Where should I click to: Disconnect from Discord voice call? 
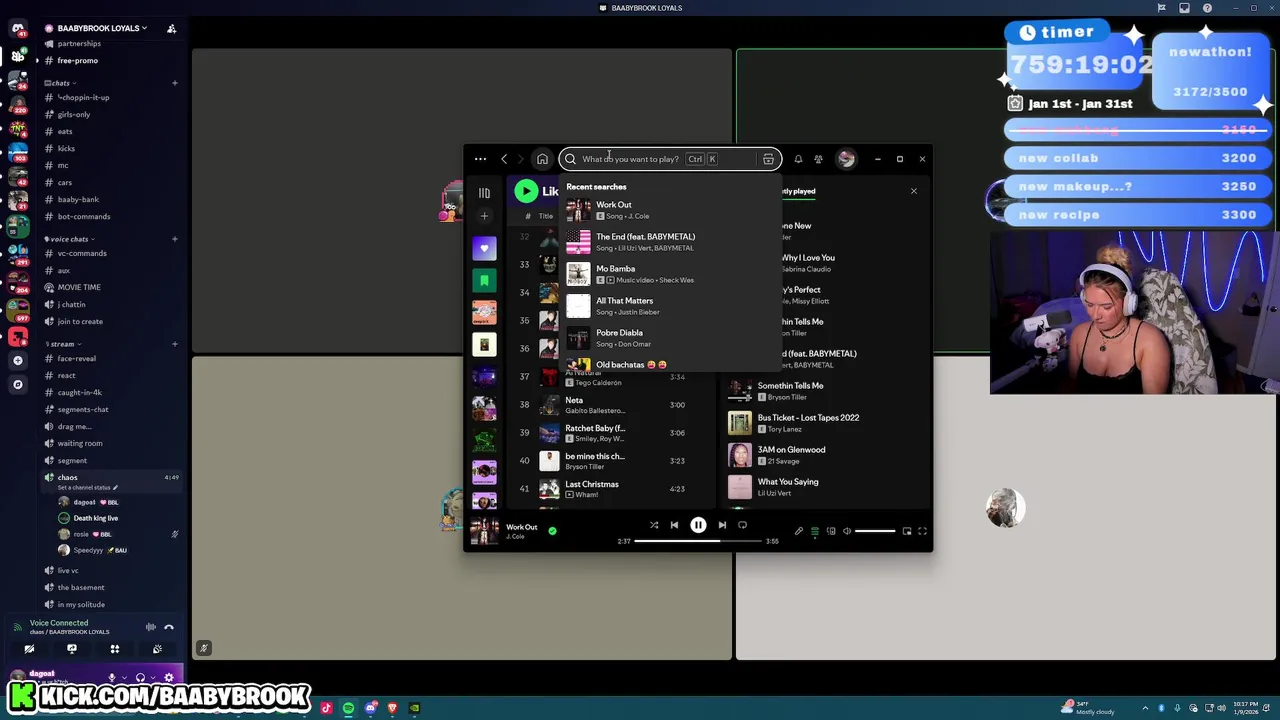[x=169, y=627]
